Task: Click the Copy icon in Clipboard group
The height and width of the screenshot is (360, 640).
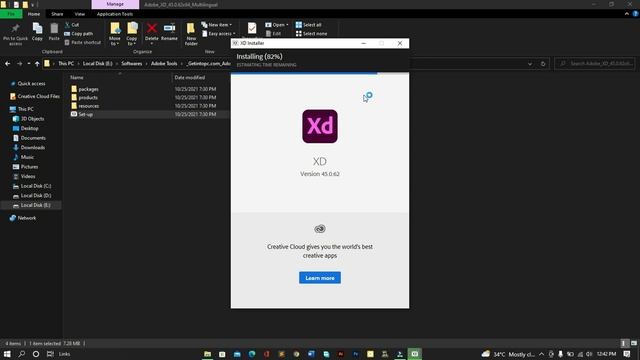Action: pos(37,29)
